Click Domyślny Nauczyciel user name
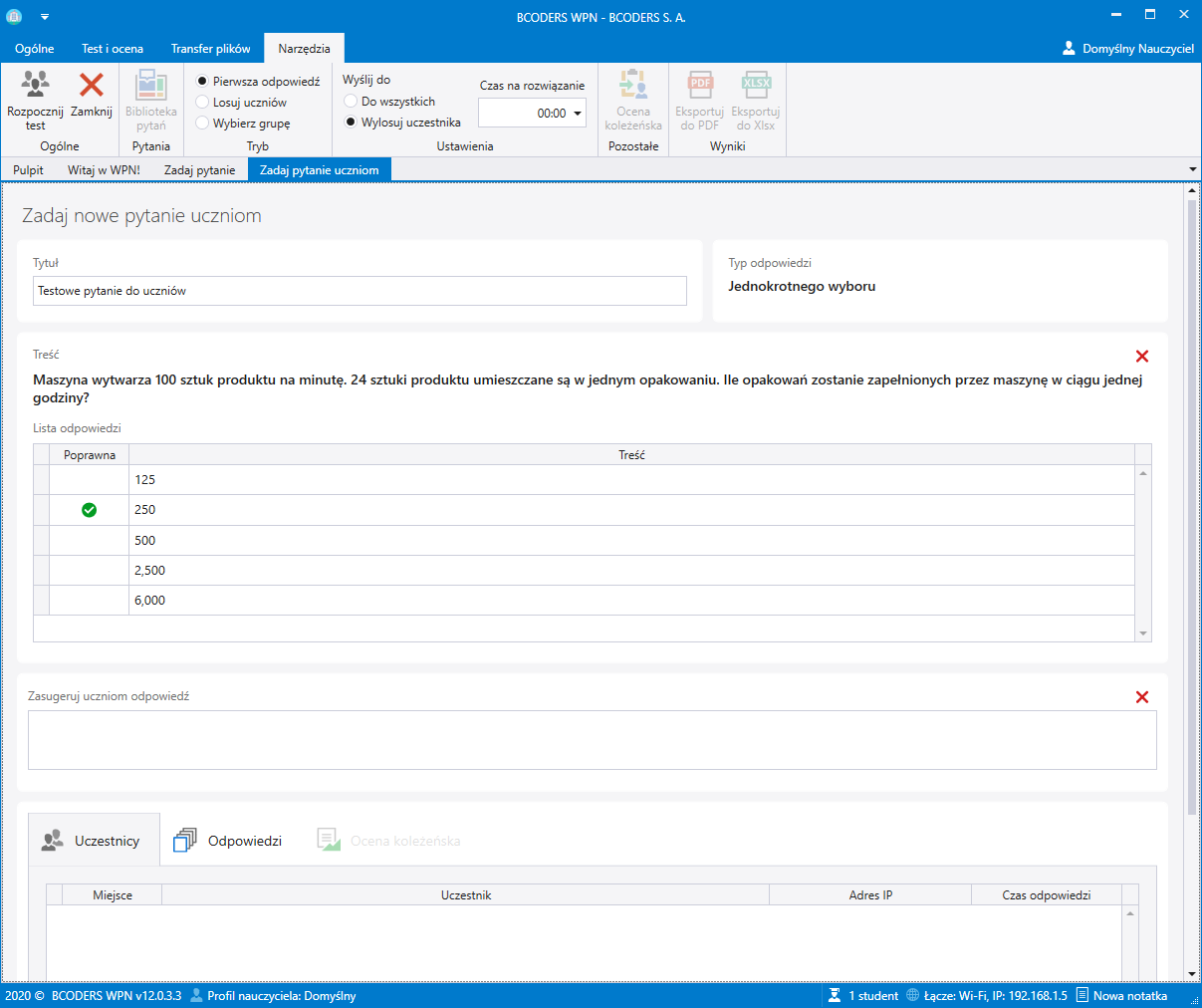The image size is (1202, 1008). point(1138,48)
